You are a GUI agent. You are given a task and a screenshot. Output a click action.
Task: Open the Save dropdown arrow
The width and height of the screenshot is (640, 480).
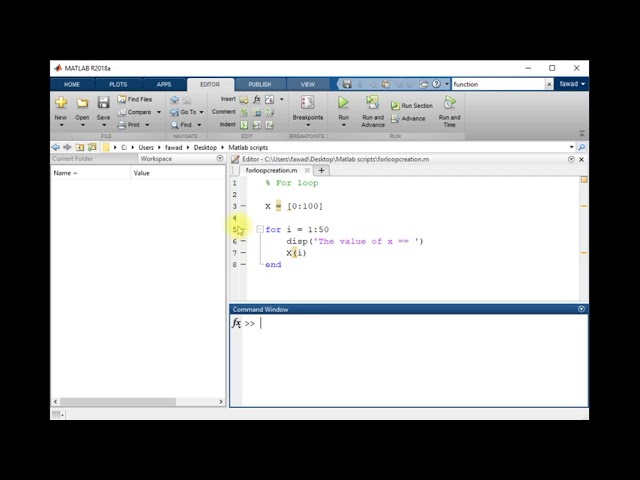(x=104, y=125)
